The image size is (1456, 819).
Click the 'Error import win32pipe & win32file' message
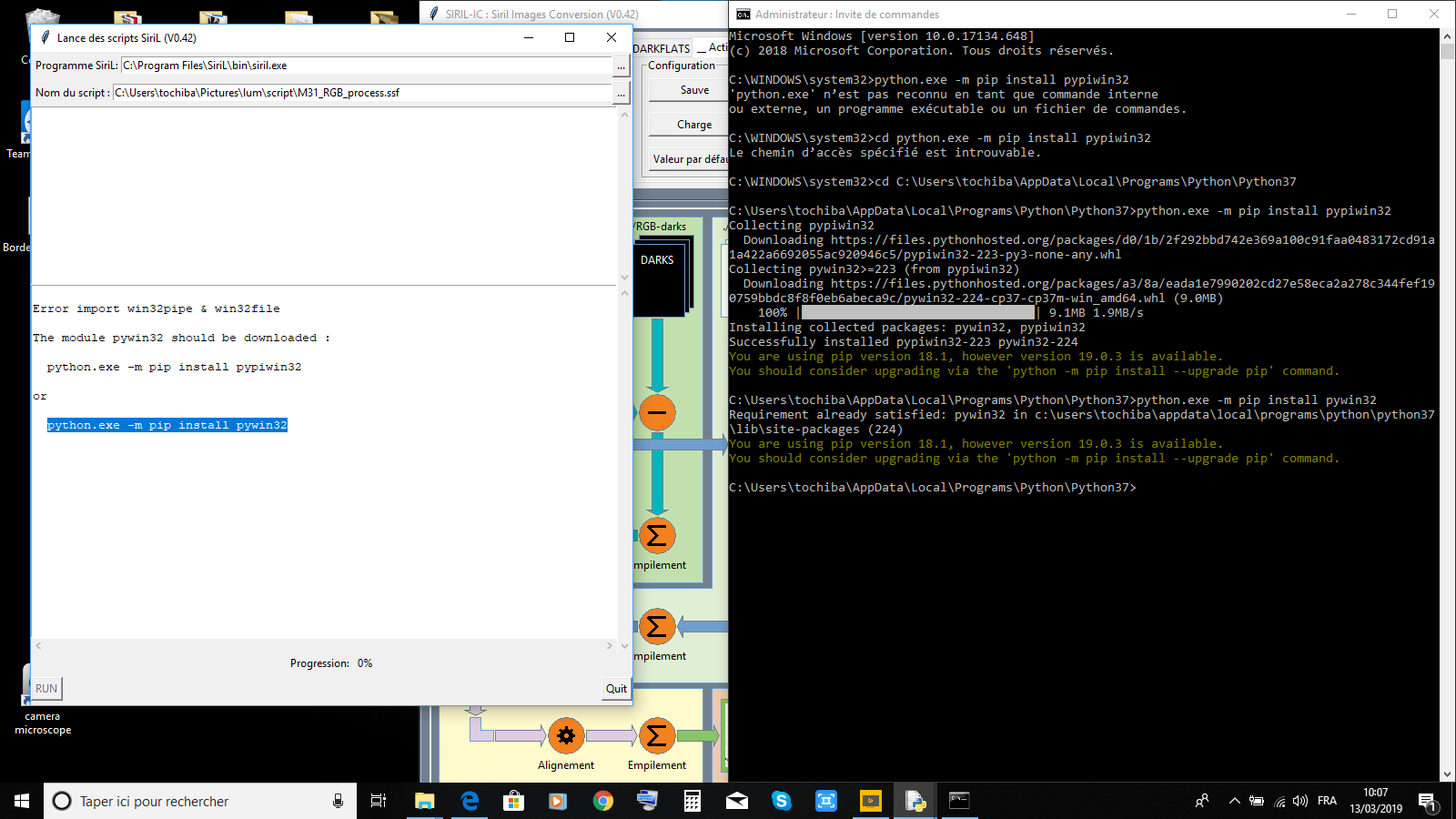[157, 308]
